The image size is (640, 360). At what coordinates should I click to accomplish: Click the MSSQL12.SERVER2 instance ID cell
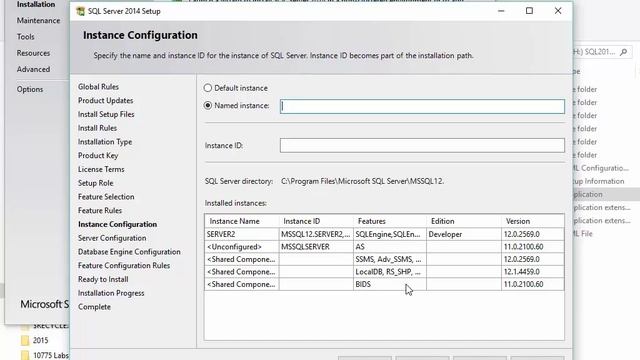(316, 234)
